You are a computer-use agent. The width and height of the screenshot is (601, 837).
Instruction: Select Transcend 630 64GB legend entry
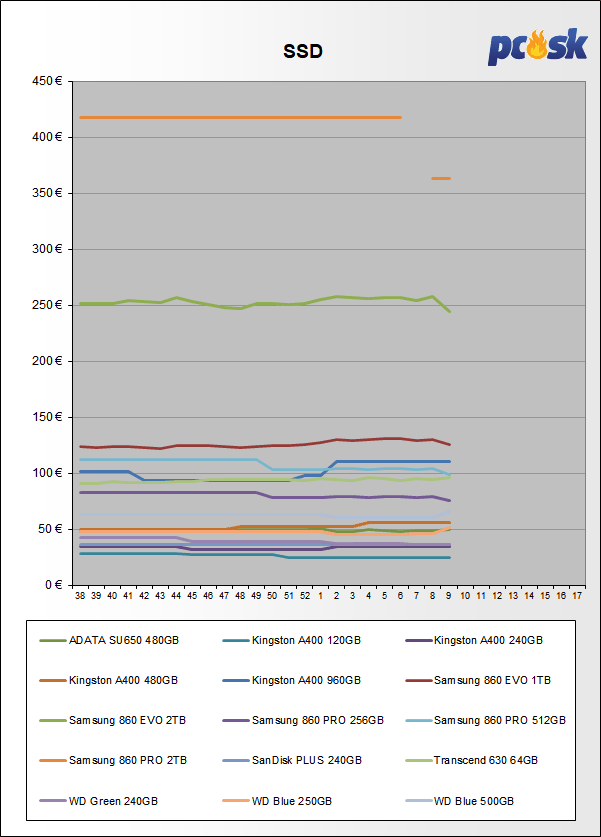pyautogui.click(x=484, y=760)
